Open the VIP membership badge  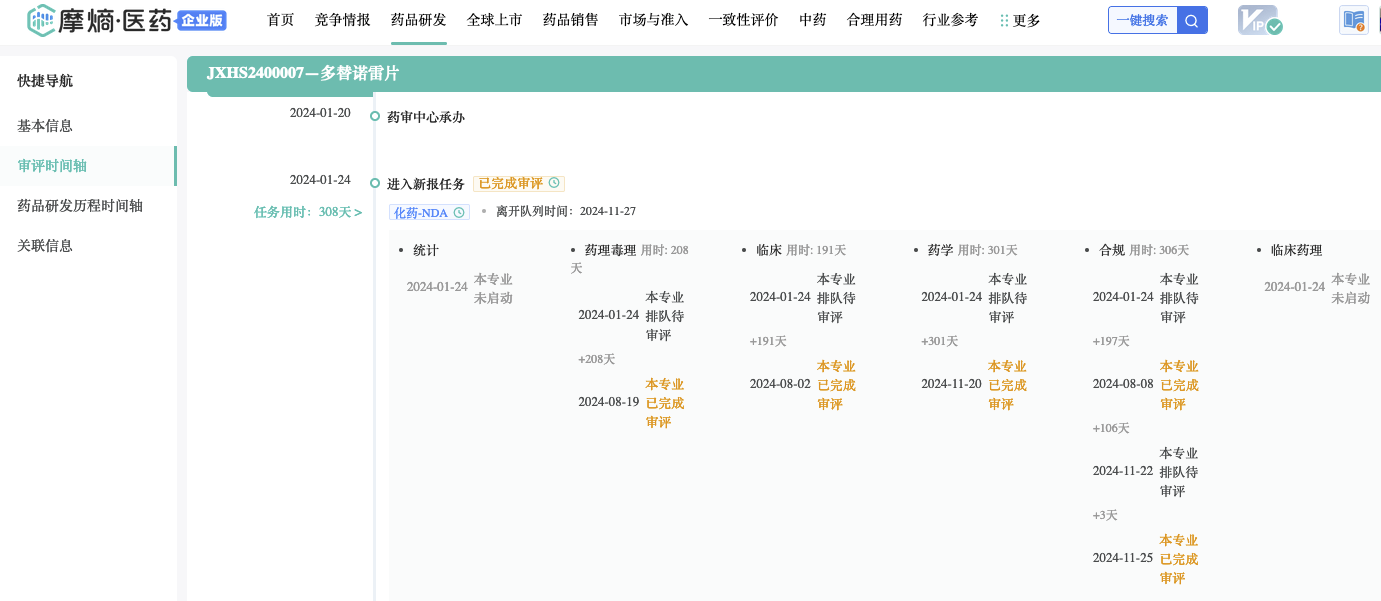click(1259, 20)
